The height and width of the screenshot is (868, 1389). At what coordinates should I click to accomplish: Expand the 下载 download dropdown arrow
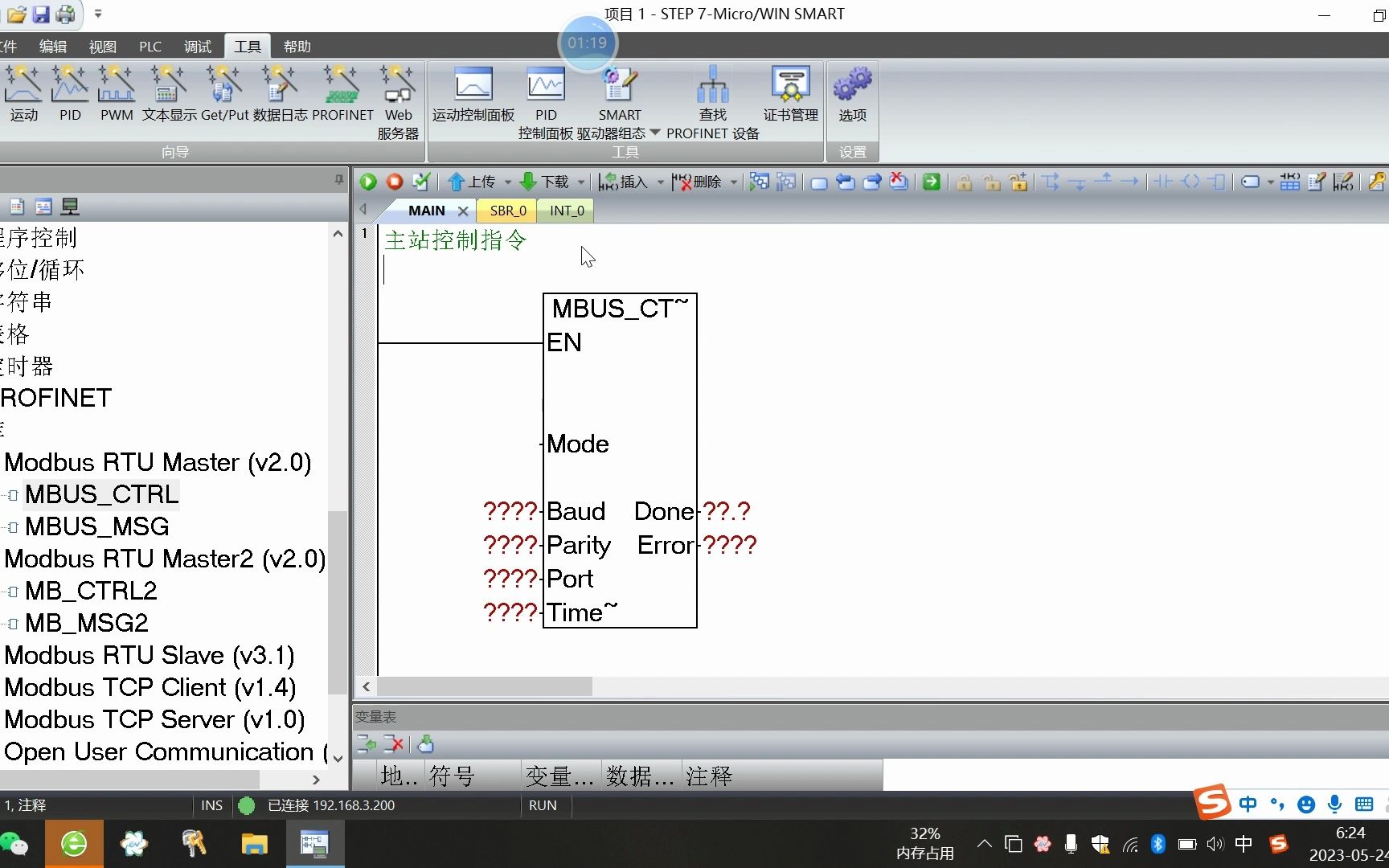pyautogui.click(x=581, y=182)
